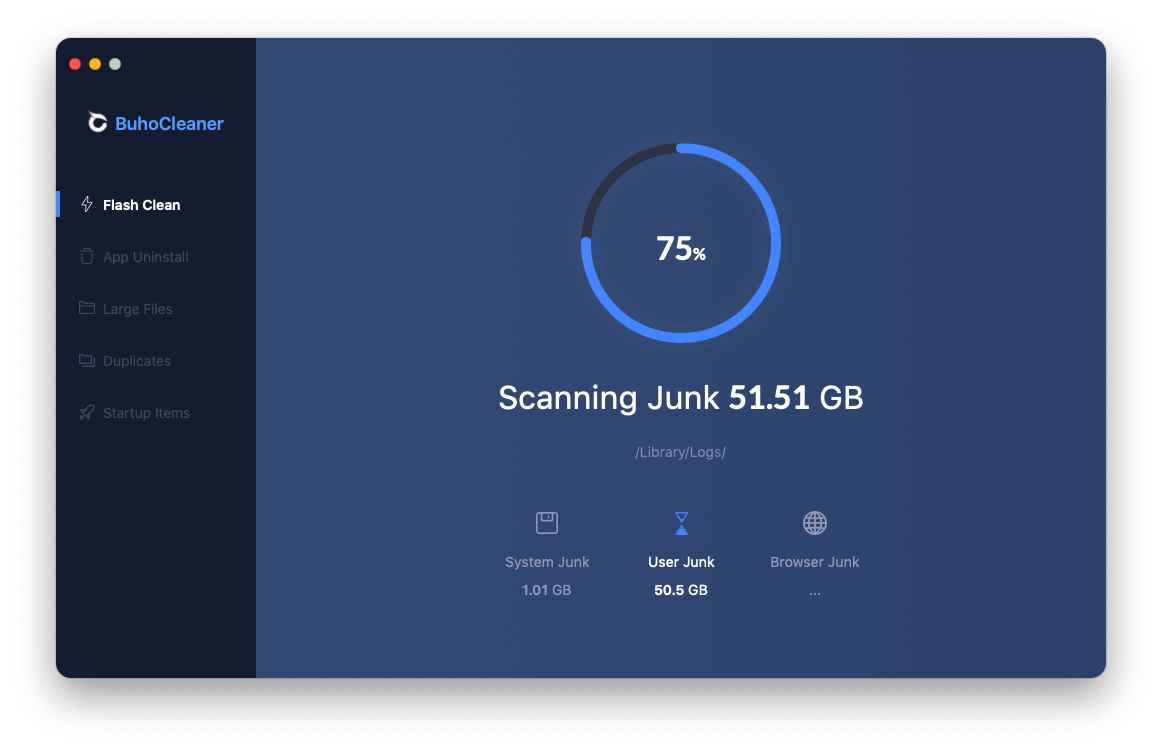Click the 50.5 GB value
This screenshot has height=752, width=1162.
tap(680, 590)
